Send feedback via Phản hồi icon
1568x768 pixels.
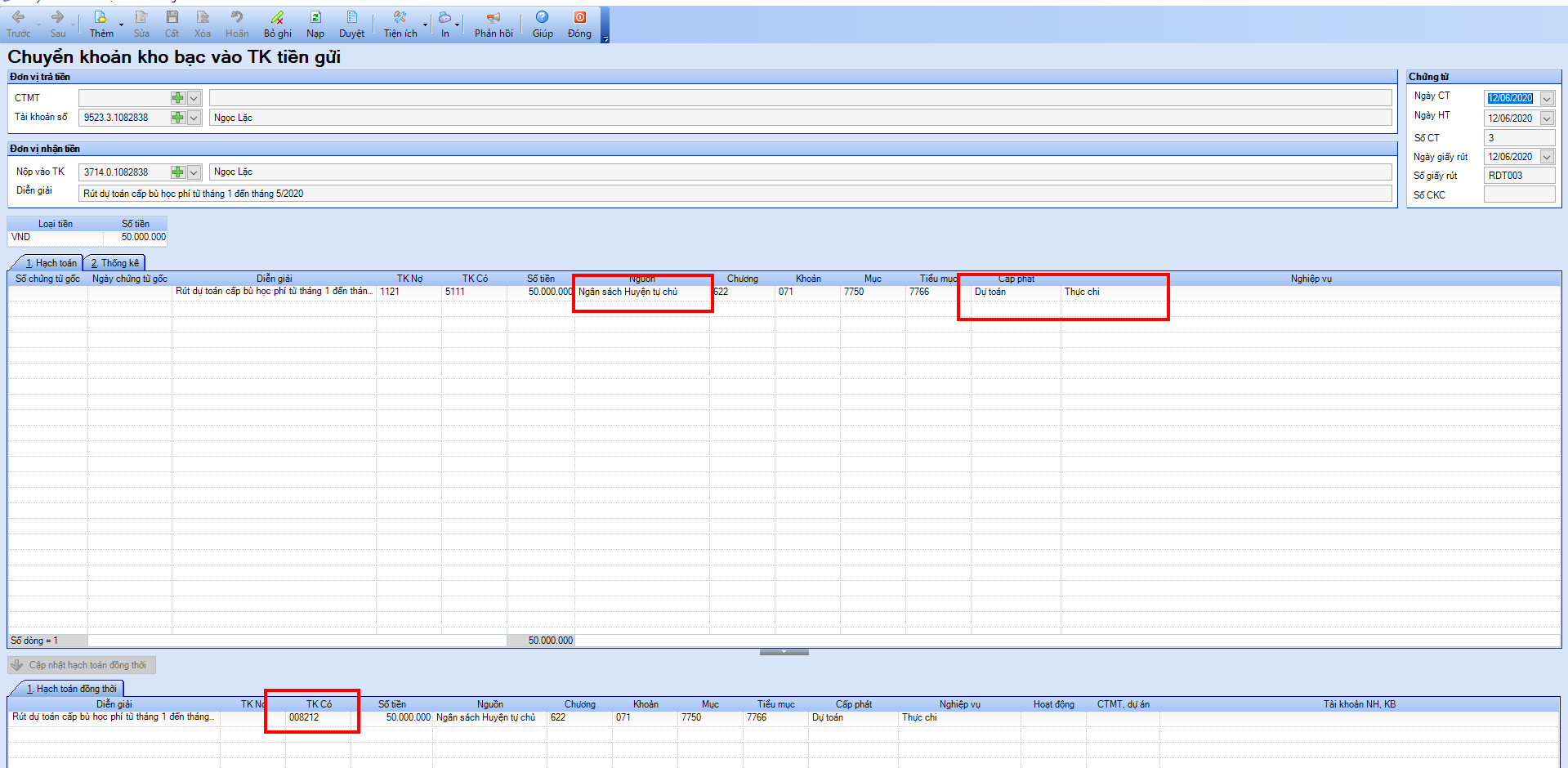[x=494, y=18]
